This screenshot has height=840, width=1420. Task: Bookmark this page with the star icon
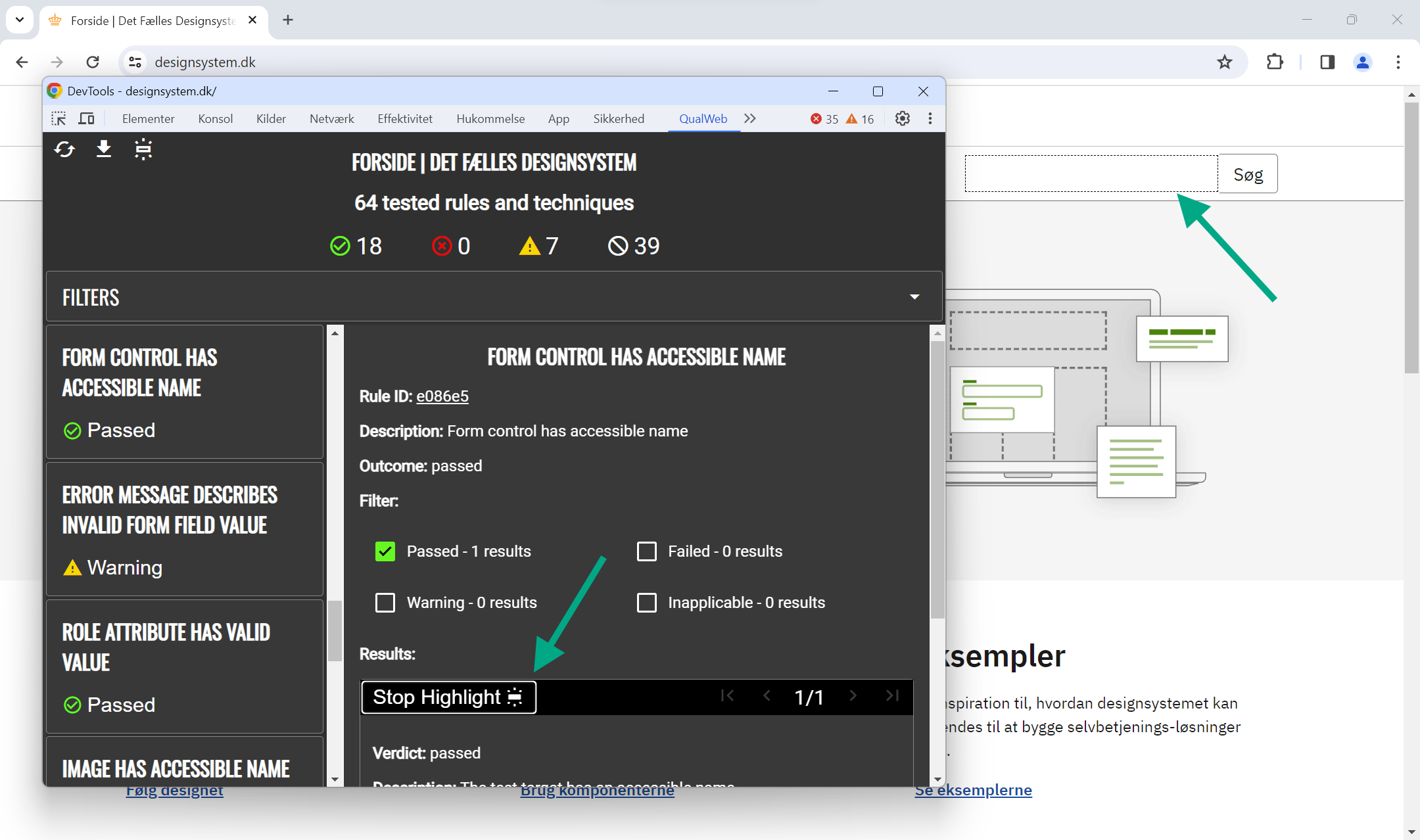[x=1224, y=62]
